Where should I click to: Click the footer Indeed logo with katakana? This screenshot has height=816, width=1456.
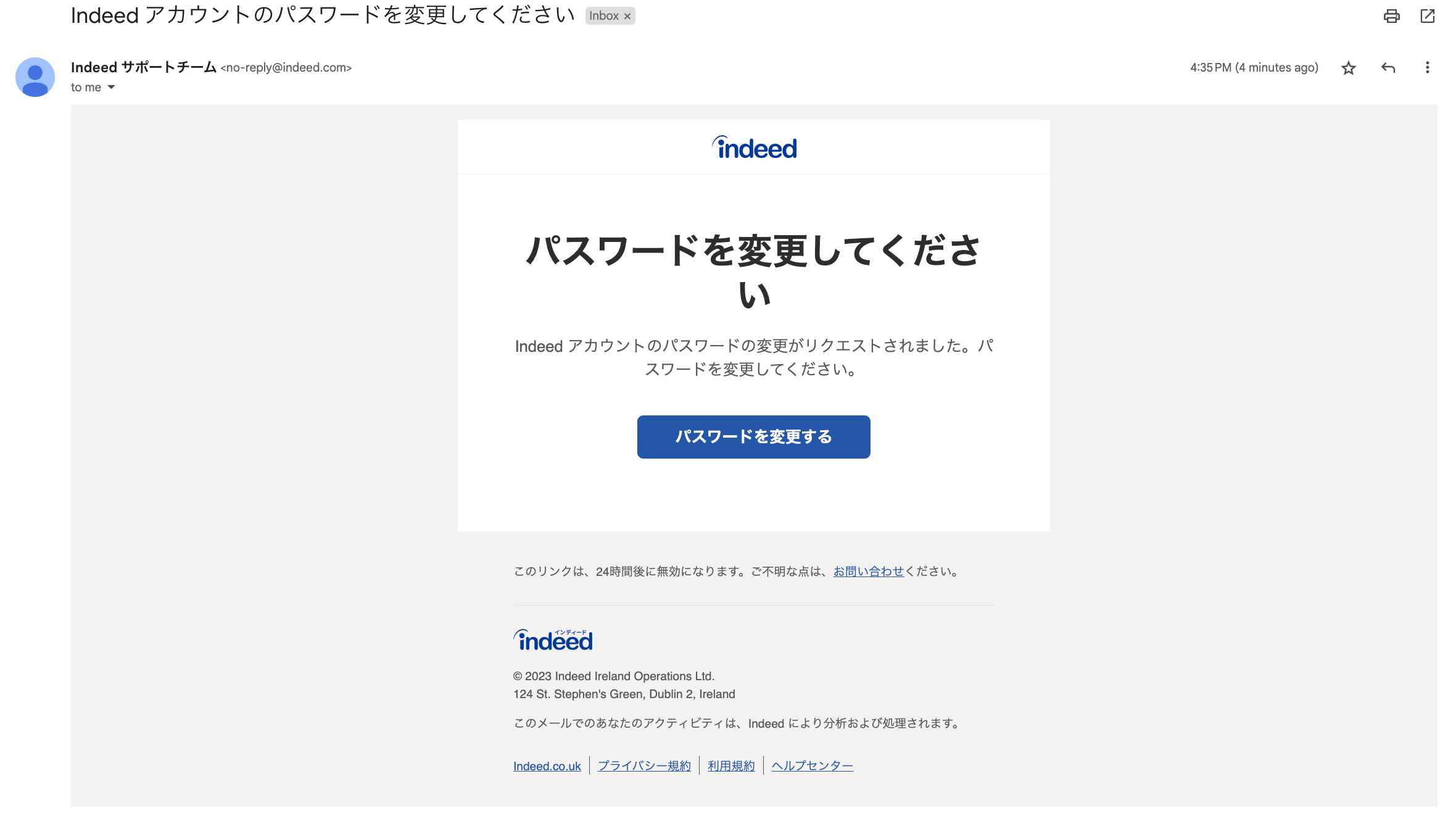(x=553, y=641)
